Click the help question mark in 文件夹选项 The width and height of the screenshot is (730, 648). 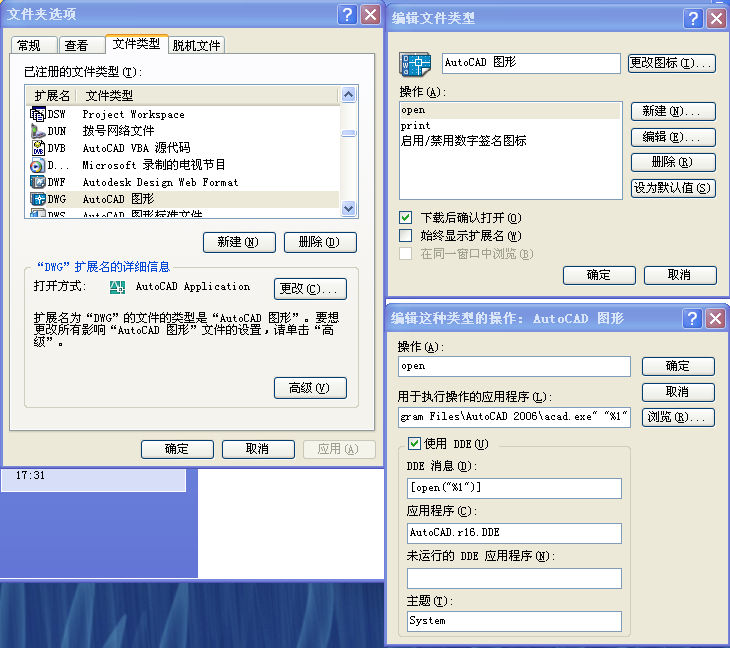[x=347, y=14]
